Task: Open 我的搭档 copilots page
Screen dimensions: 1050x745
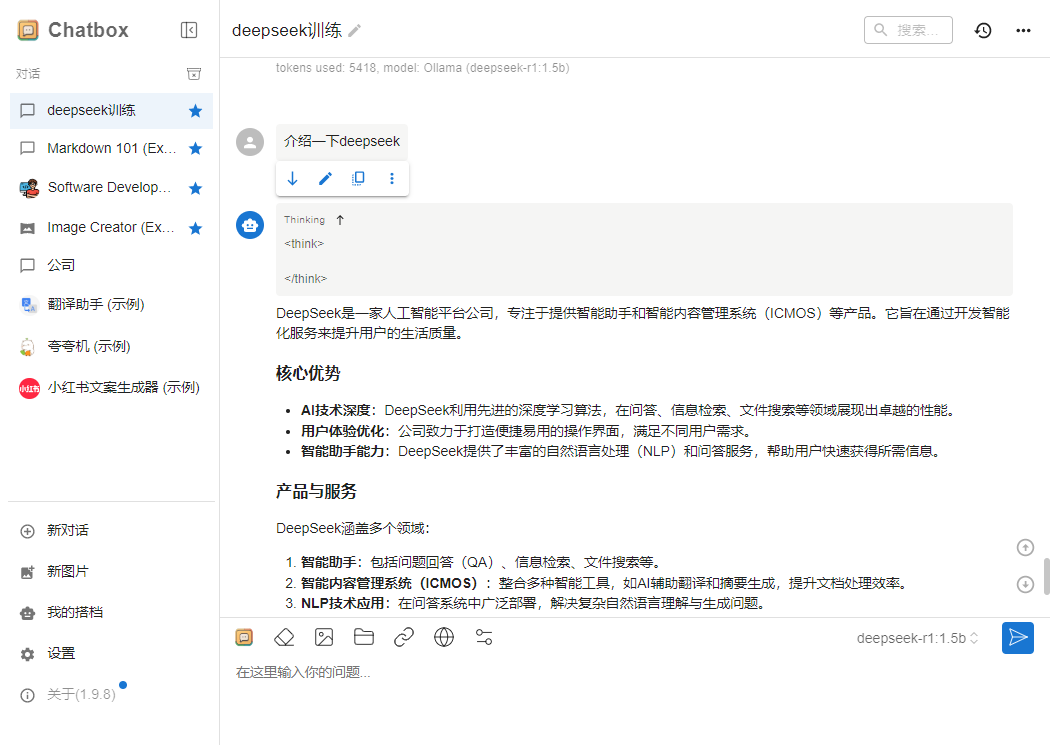Action: pyautogui.click(x=111, y=612)
